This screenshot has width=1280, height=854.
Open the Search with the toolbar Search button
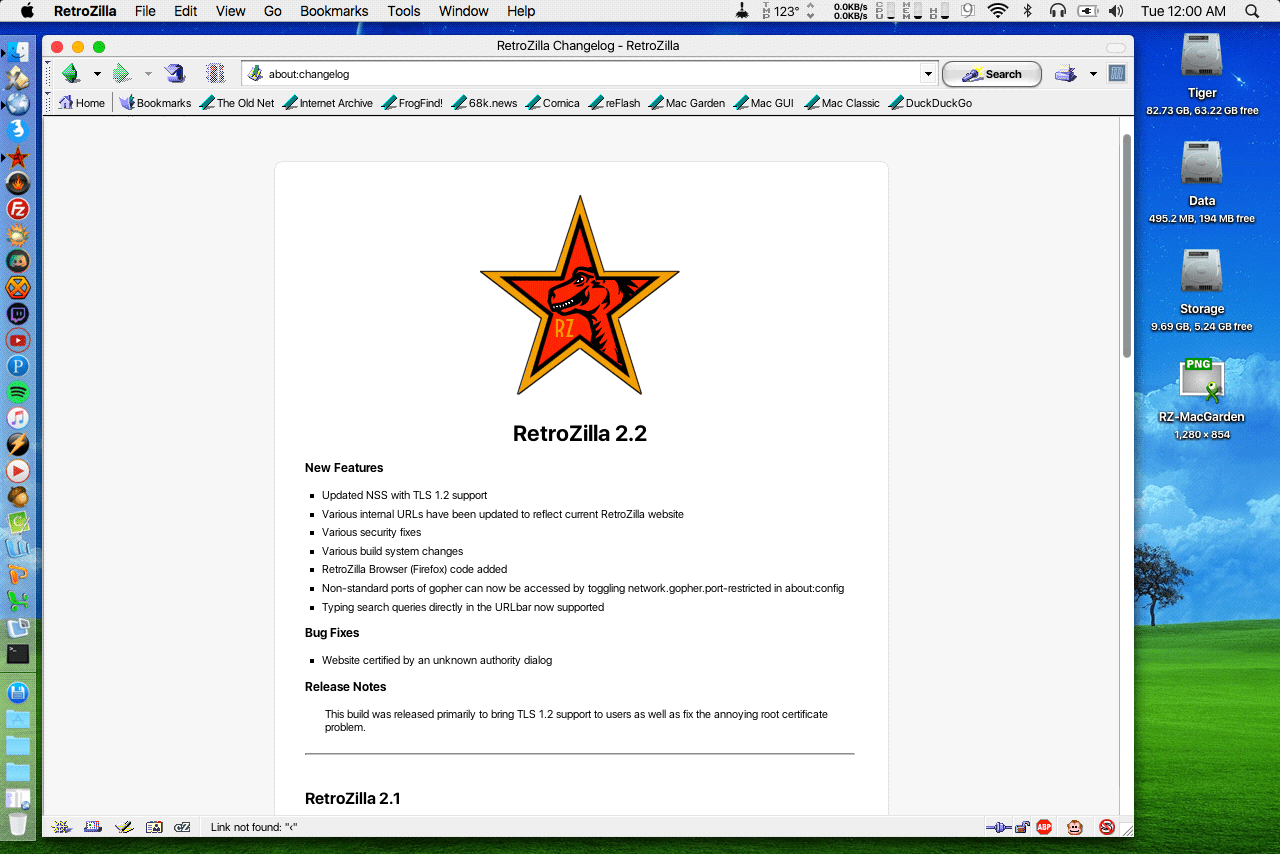[x=991, y=73]
